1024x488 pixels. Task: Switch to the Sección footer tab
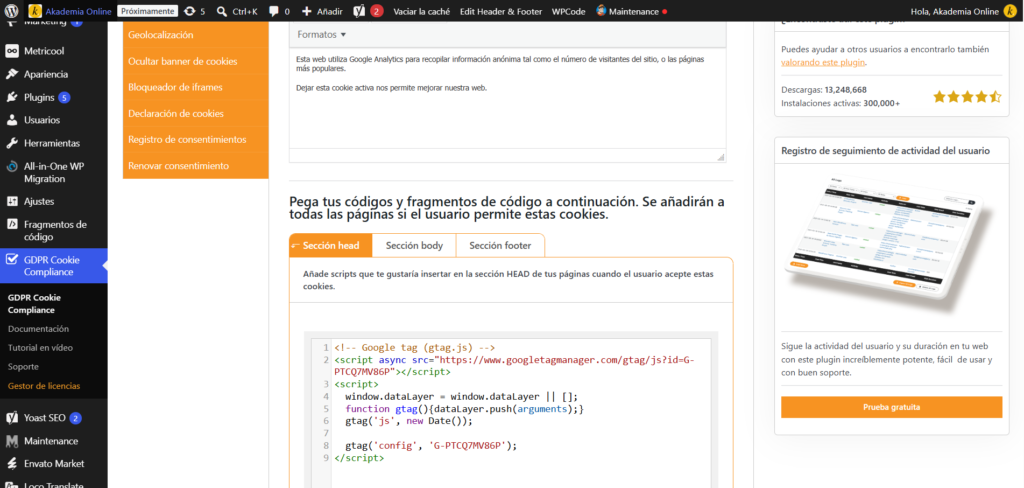coord(500,246)
